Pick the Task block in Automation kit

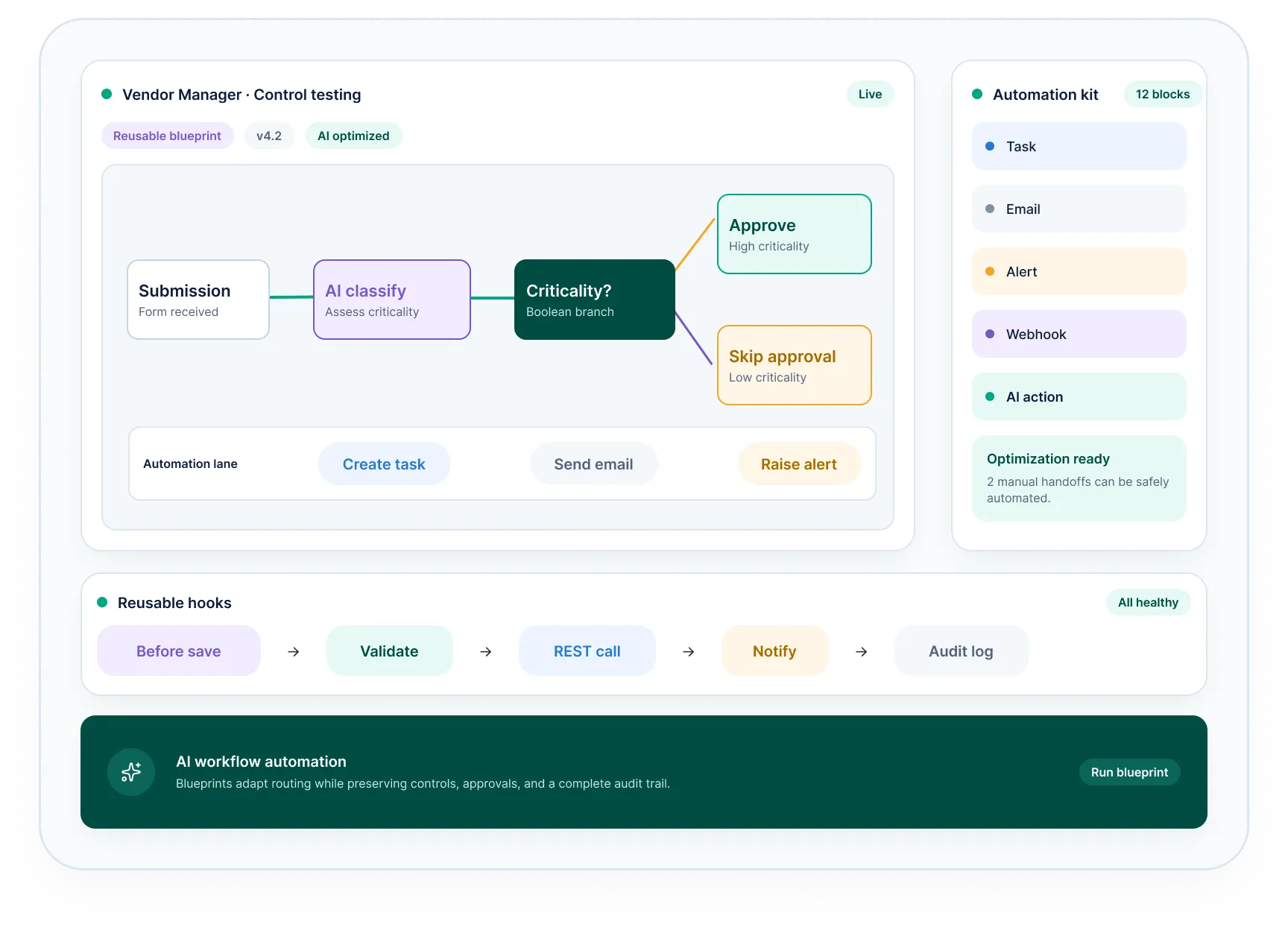tap(1079, 146)
